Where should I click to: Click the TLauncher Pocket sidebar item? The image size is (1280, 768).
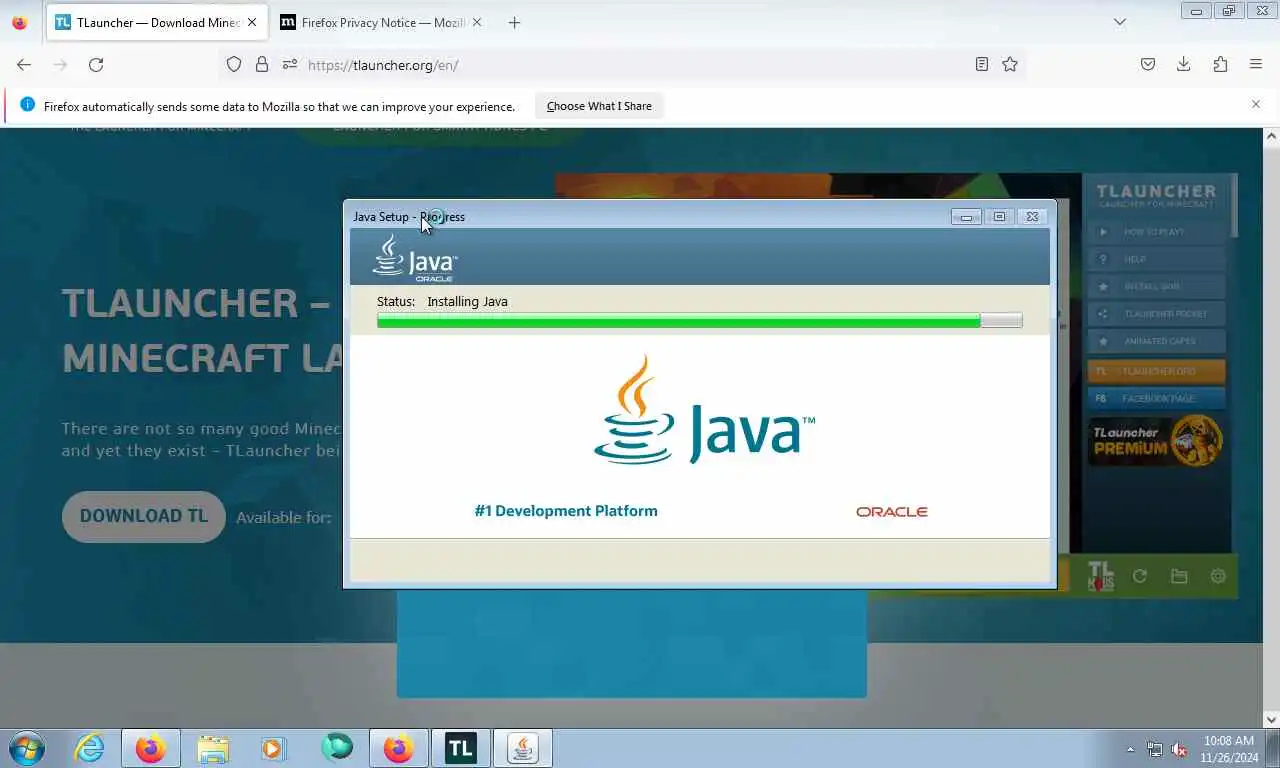click(1155, 314)
